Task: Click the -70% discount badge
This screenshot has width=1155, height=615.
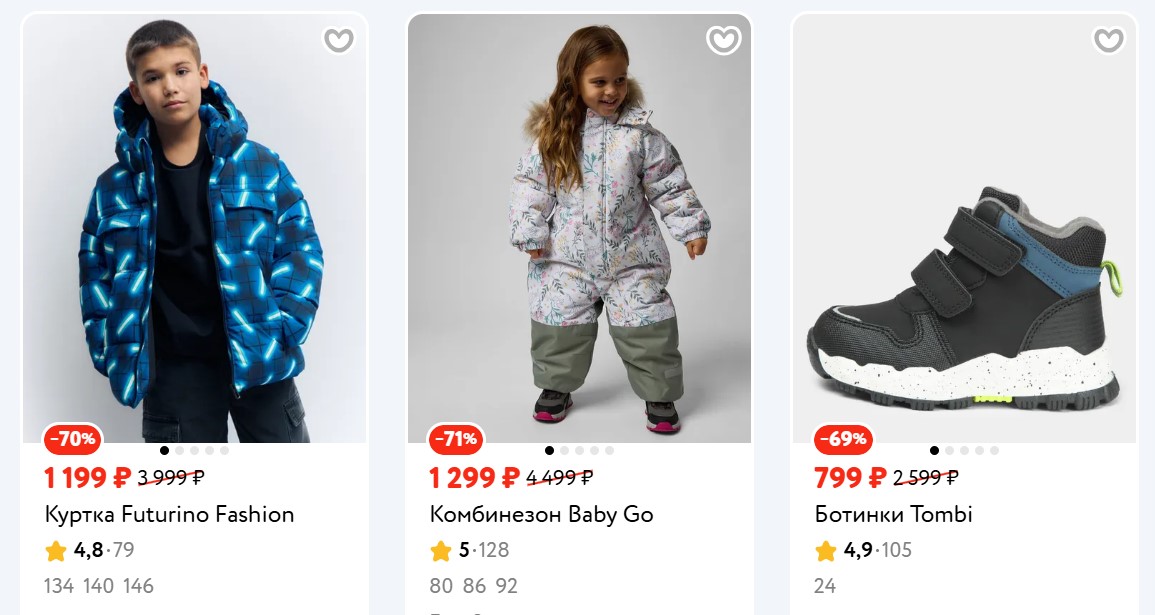Action: [73, 438]
